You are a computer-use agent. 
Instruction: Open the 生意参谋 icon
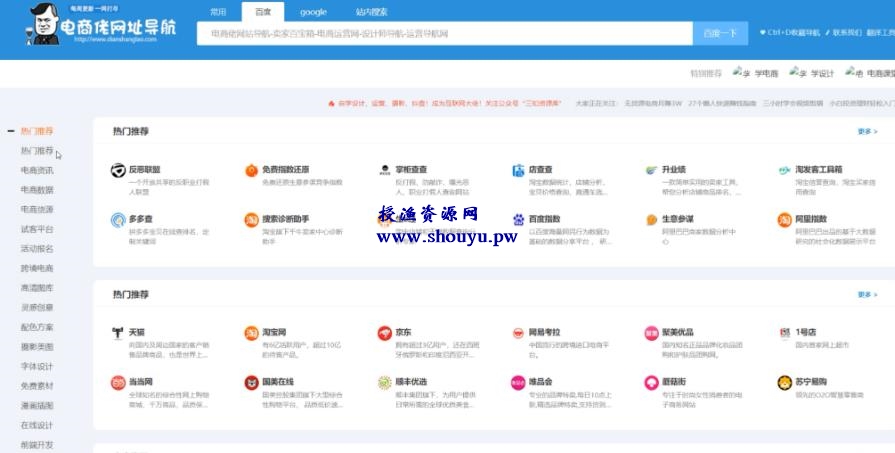pos(651,220)
